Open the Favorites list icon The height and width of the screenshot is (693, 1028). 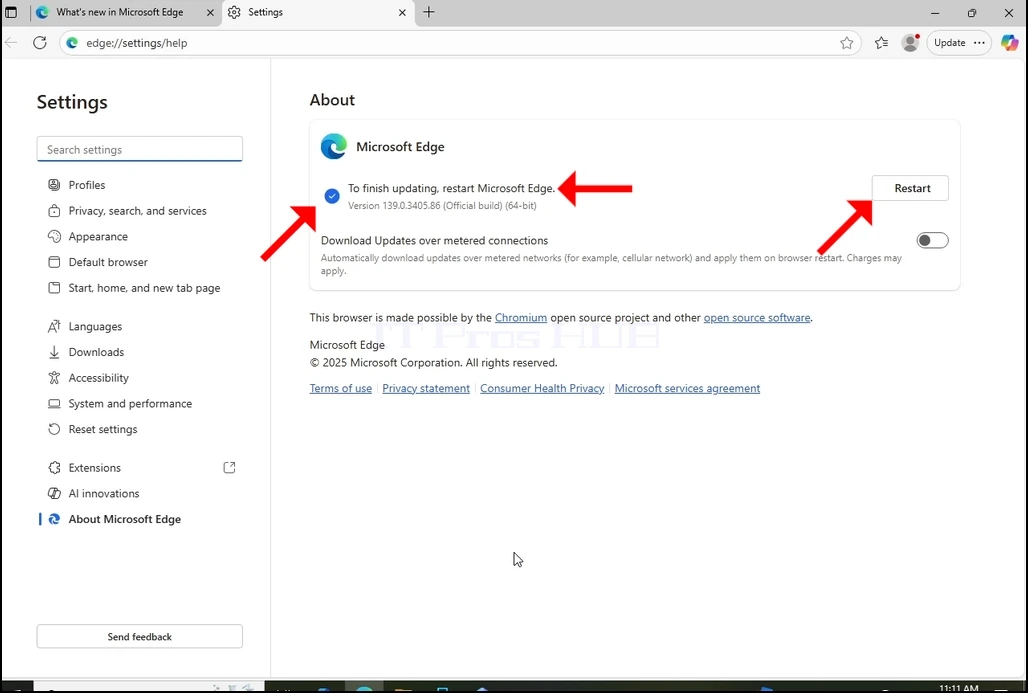pyautogui.click(x=881, y=43)
